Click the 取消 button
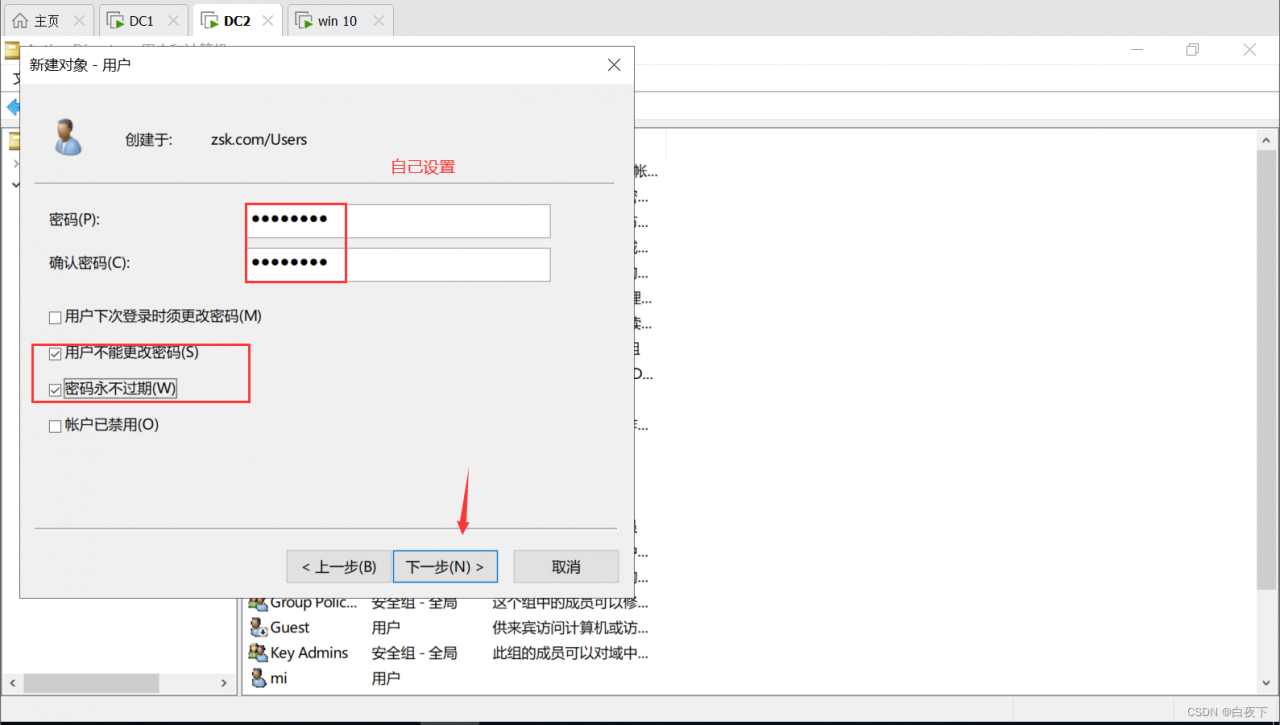Screen dimensions: 1280x725 click(565, 566)
